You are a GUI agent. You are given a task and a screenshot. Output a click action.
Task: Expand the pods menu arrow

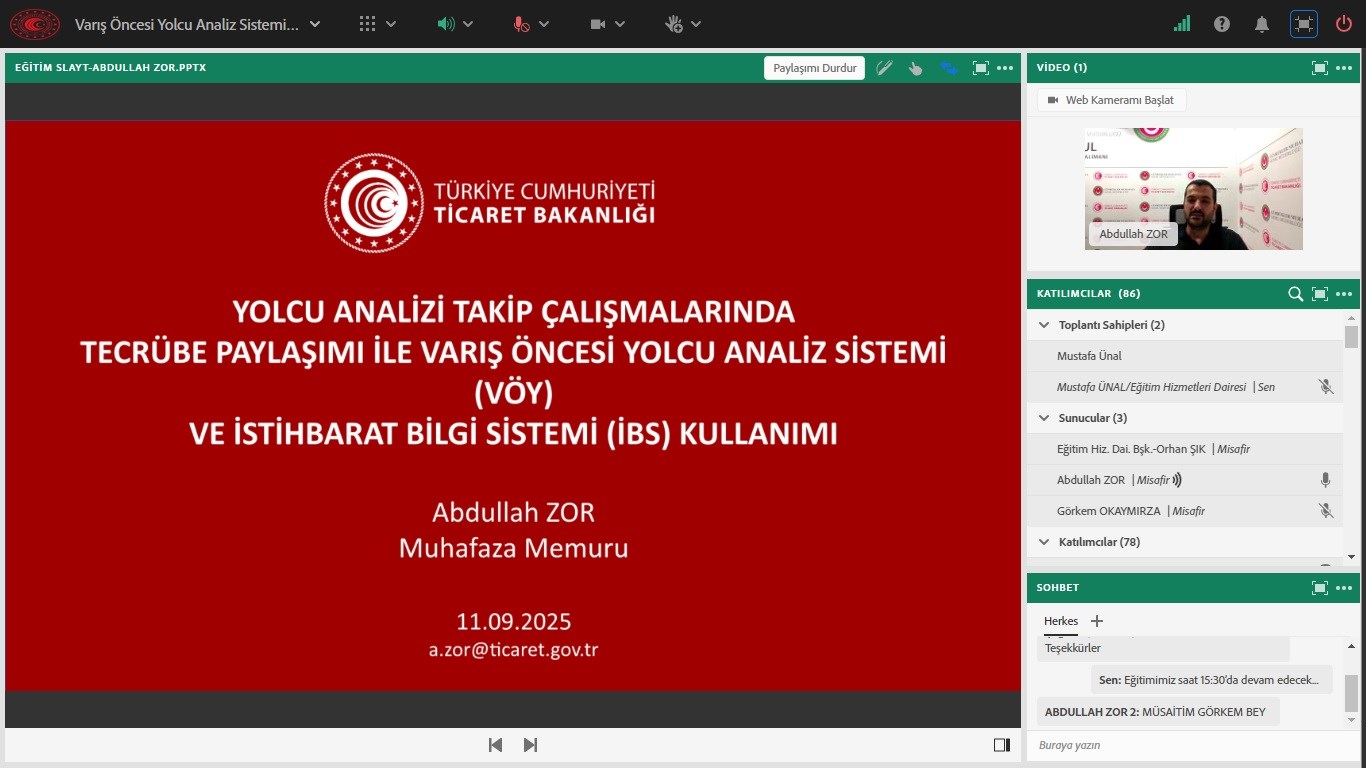(x=391, y=24)
